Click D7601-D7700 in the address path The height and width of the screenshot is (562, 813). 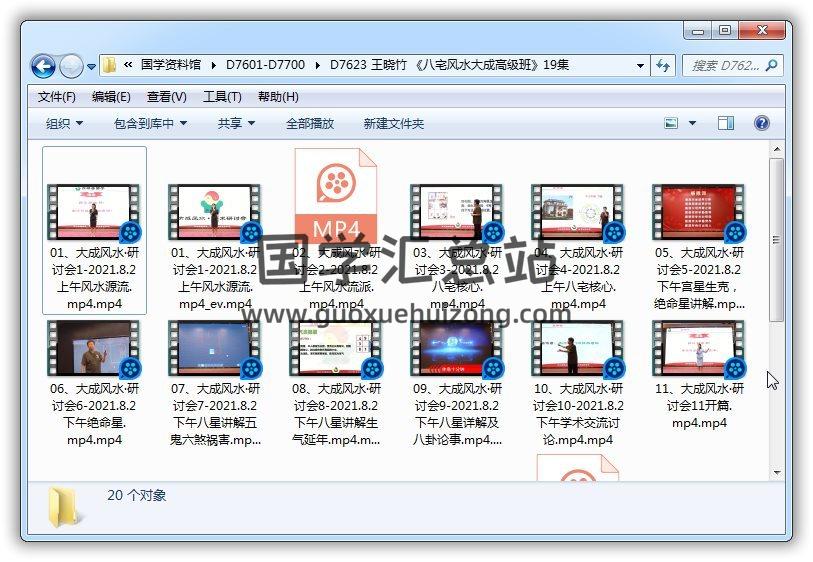[264, 65]
